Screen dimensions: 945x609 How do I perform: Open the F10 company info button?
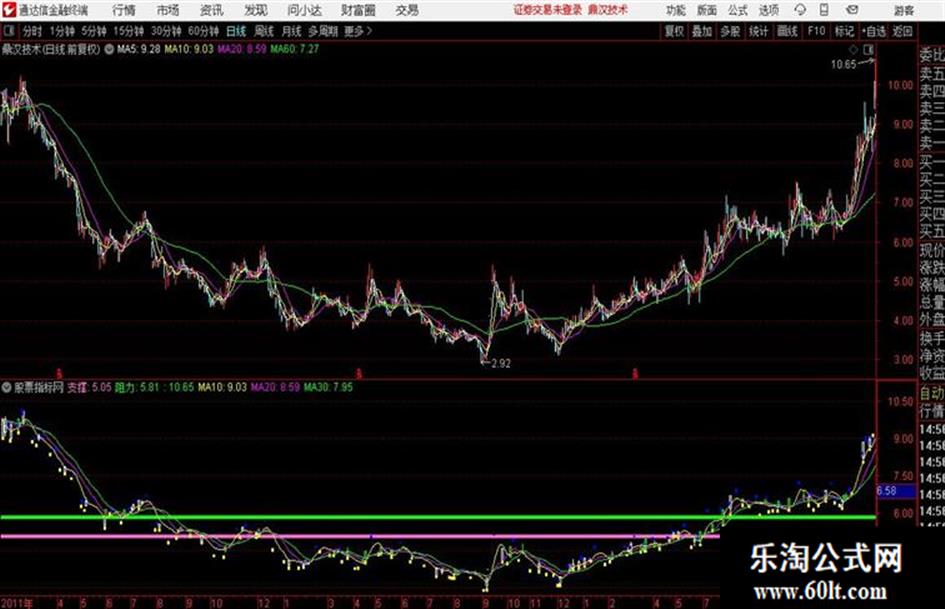[x=816, y=31]
